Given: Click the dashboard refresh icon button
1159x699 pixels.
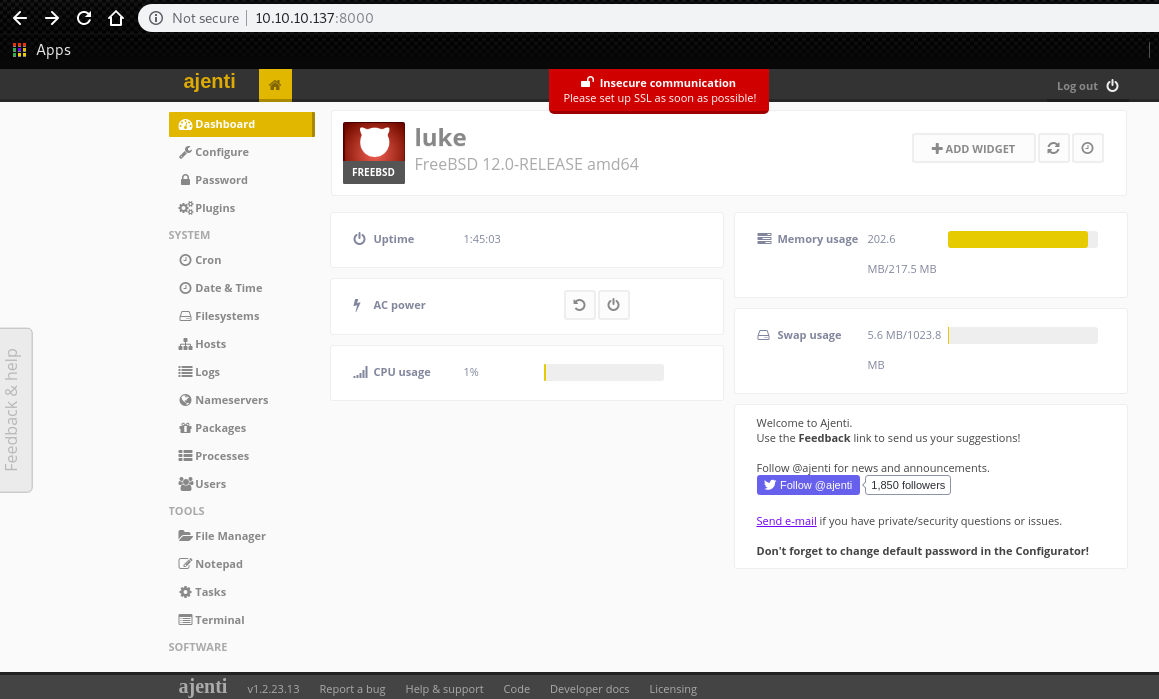Looking at the screenshot, I should pyautogui.click(x=1053, y=148).
